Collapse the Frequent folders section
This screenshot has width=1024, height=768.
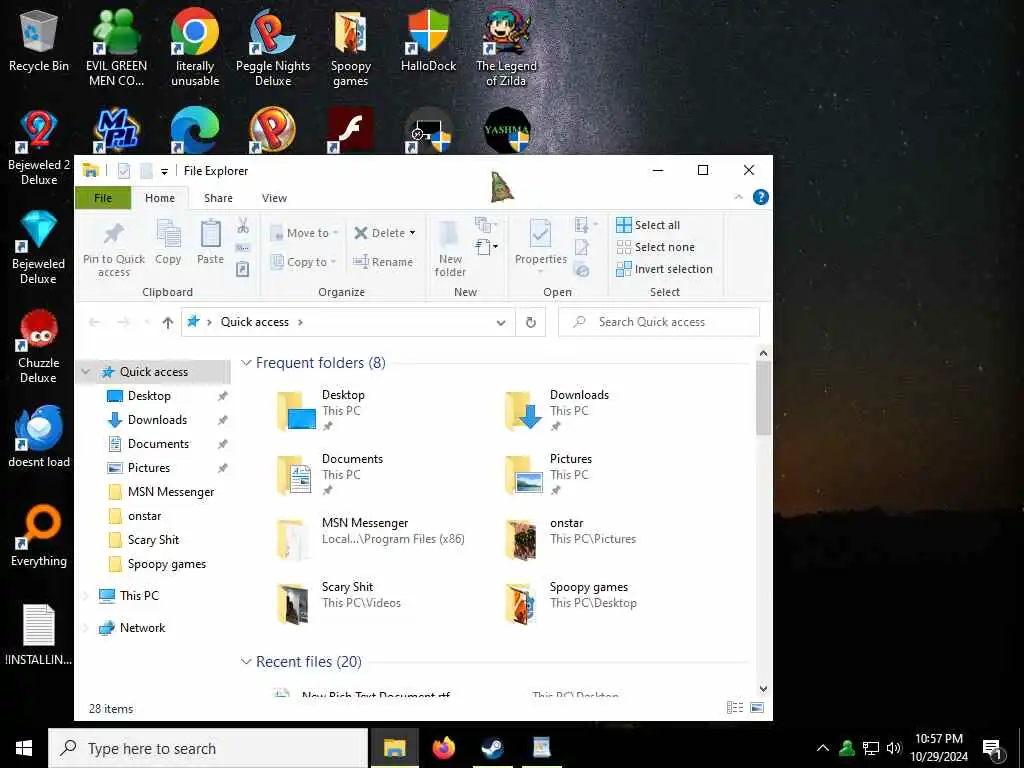click(x=246, y=363)
